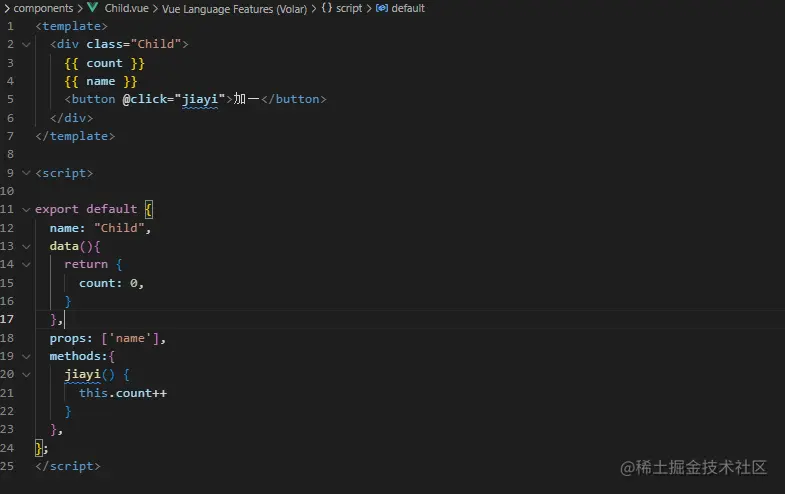This screenshot has height=494, width=785.
Task: Click the symbol icon before default
Action: (x=381, y=8)
